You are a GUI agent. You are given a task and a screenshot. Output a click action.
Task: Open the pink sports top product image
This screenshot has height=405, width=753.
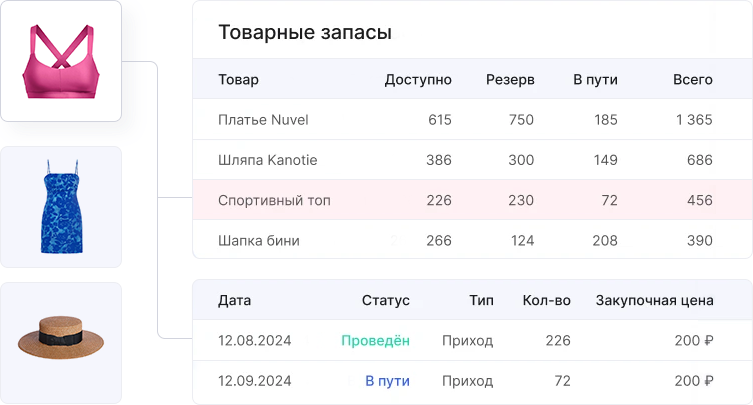(60, 62)
